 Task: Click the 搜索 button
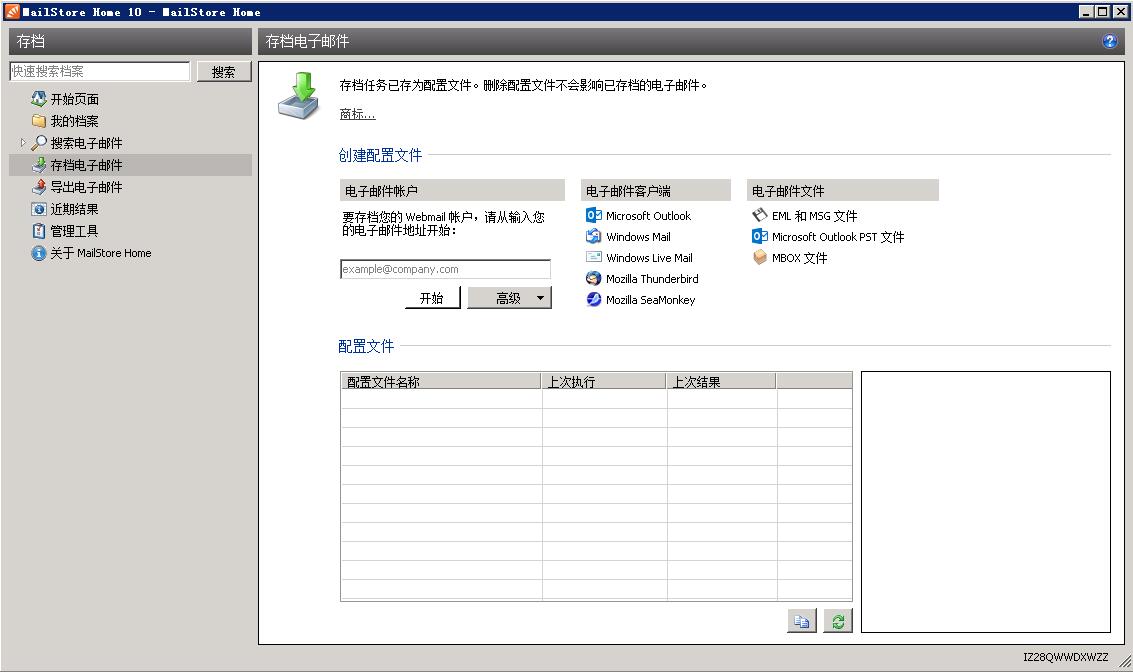point(223,72)
